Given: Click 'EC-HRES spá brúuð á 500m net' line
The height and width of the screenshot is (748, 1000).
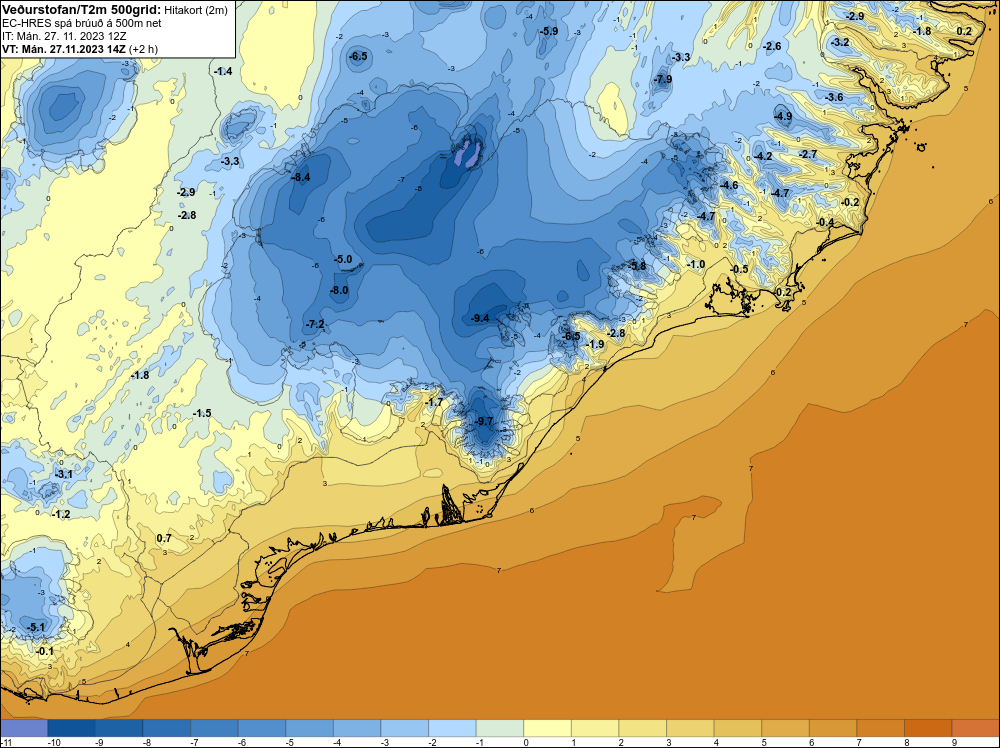Looking at the screenshot, I should pyautogui.click(x=82, y=24).
